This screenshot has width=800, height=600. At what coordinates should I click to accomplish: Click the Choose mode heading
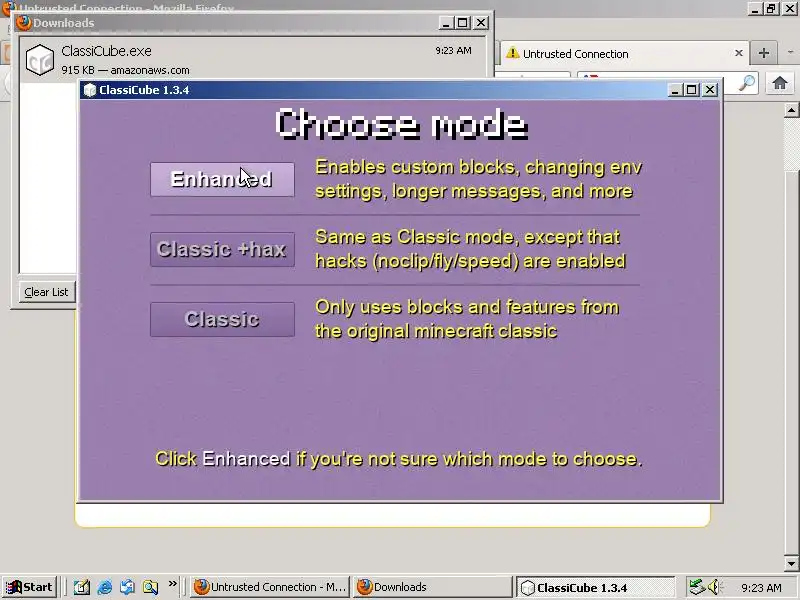[401, 124]
